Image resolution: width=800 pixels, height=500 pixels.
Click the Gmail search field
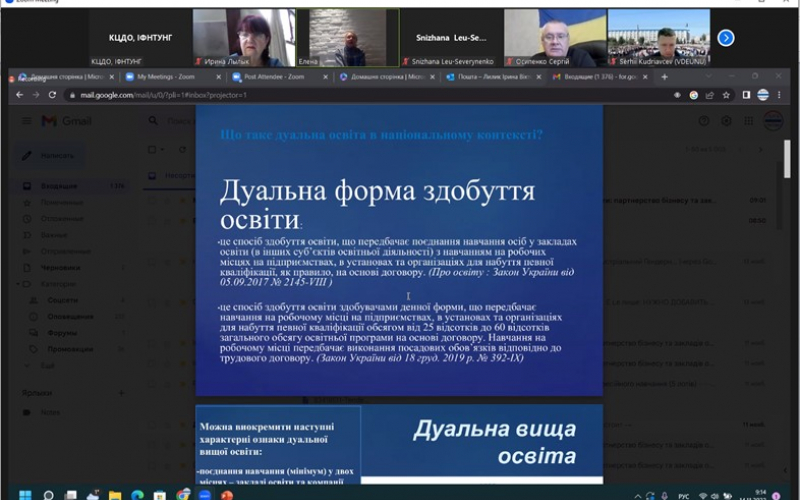coord(182,121)
